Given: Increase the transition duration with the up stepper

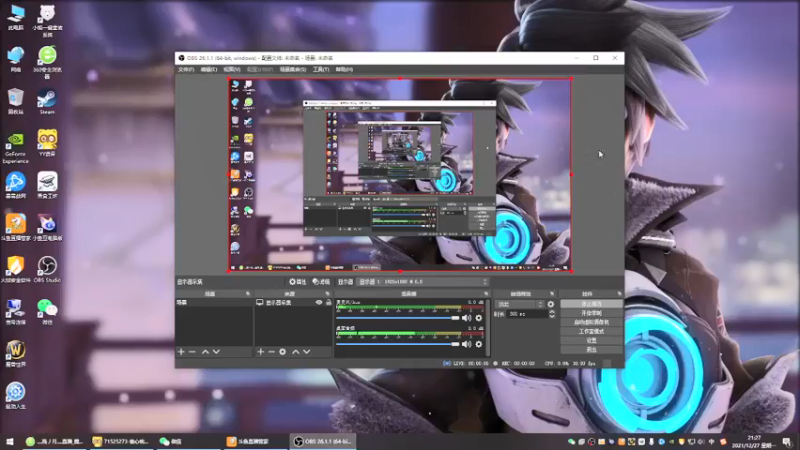Looking at the screenshot, I should pos(552,312).
